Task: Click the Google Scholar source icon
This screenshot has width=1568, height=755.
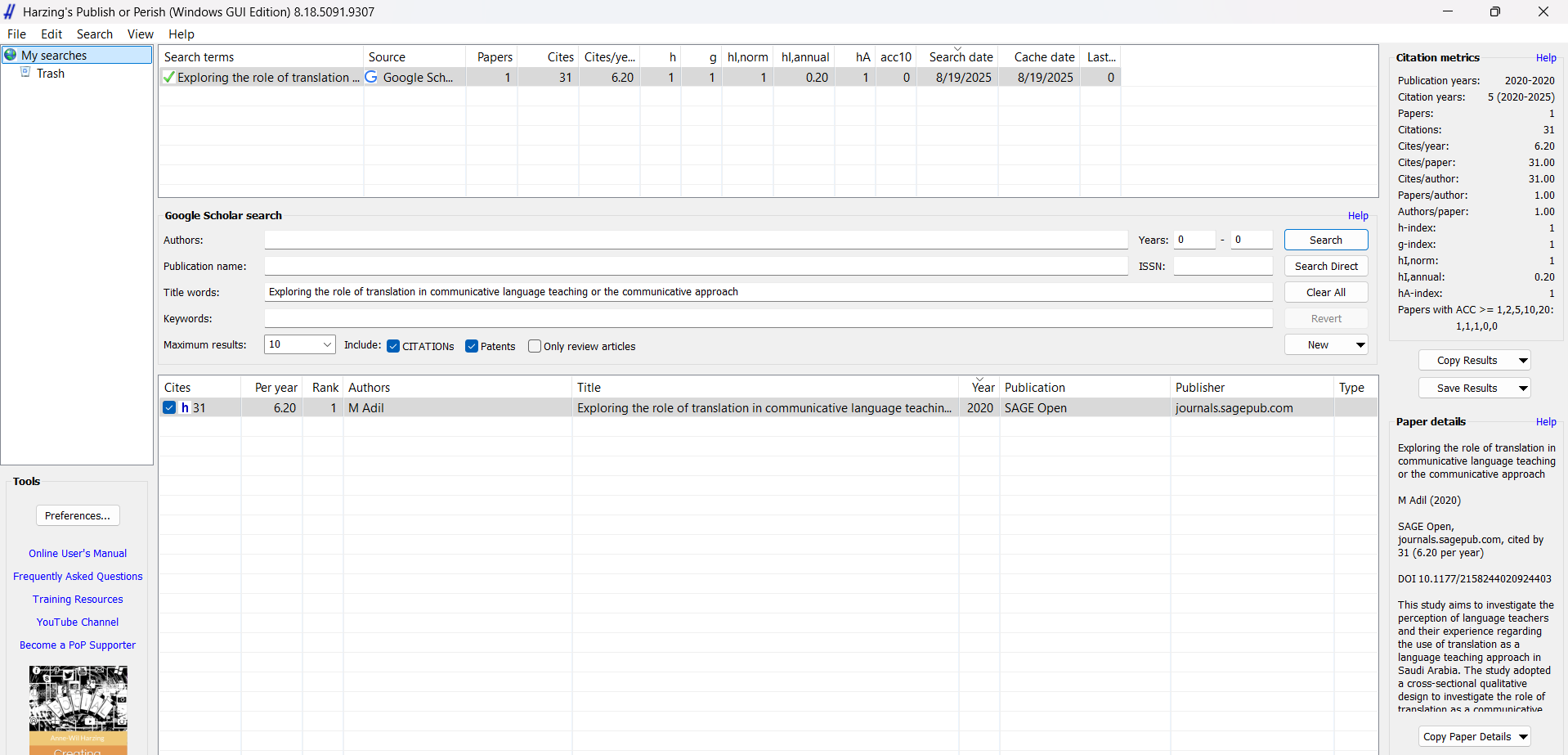Action: point(371,77)
